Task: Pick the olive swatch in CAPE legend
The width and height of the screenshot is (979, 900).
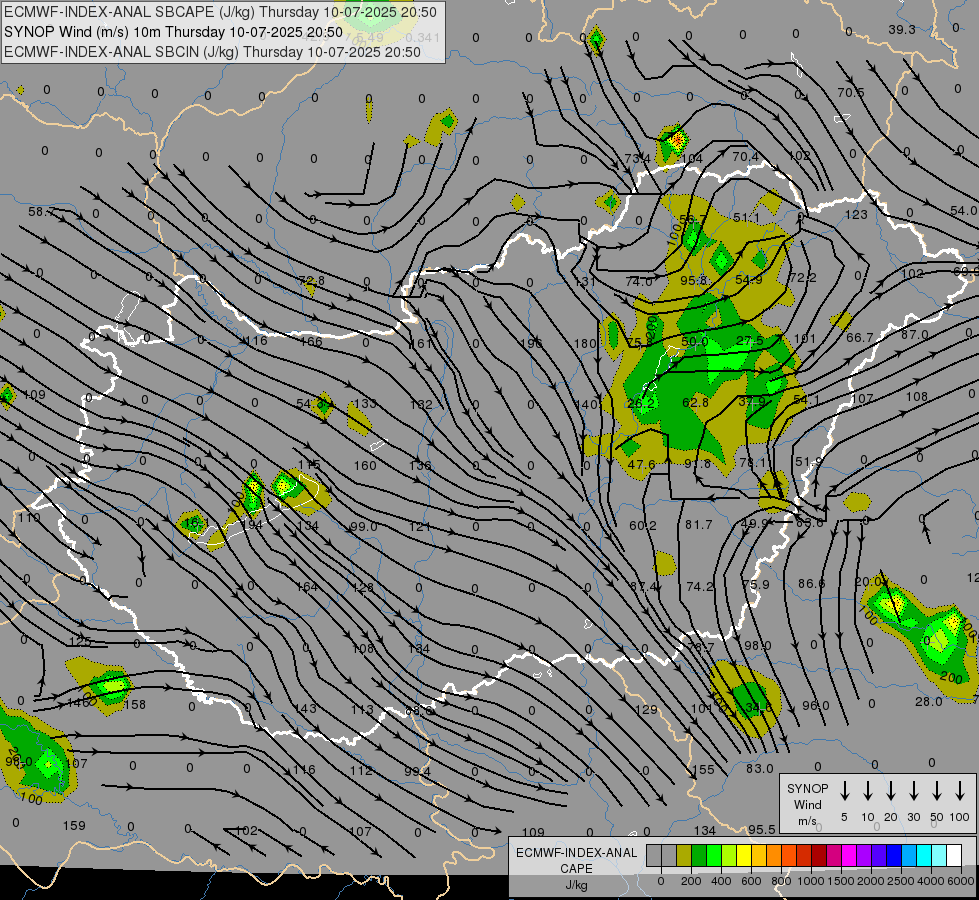Action: tap(684, 856)
